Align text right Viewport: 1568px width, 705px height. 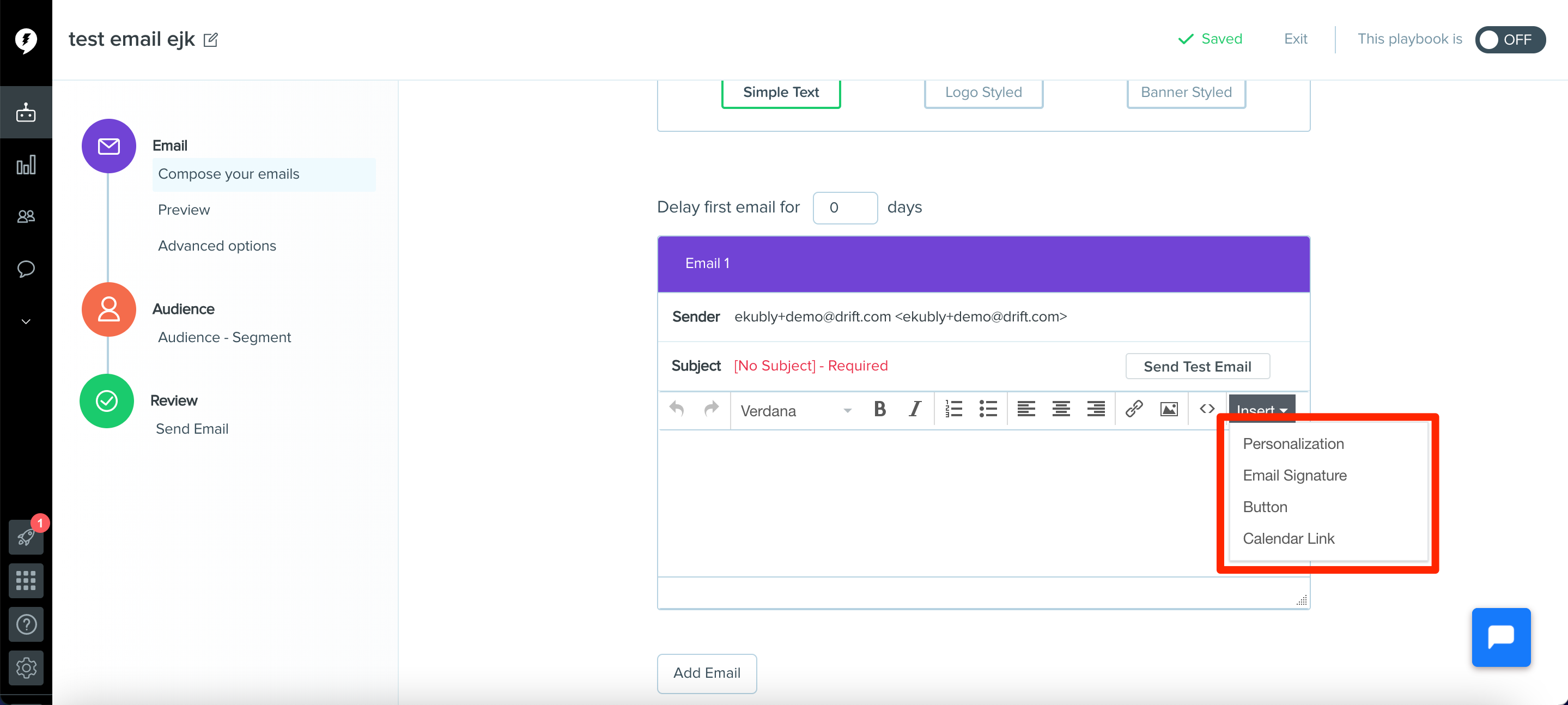[1096, 409]
